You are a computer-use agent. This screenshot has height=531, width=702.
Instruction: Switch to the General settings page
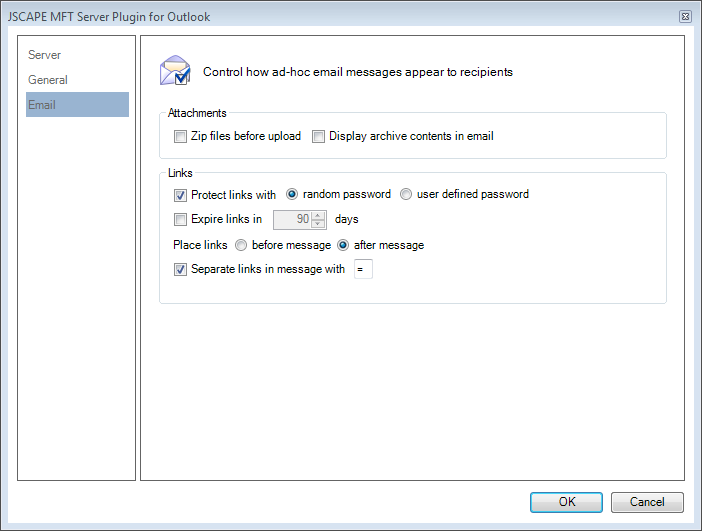click(x=48, y=80)
